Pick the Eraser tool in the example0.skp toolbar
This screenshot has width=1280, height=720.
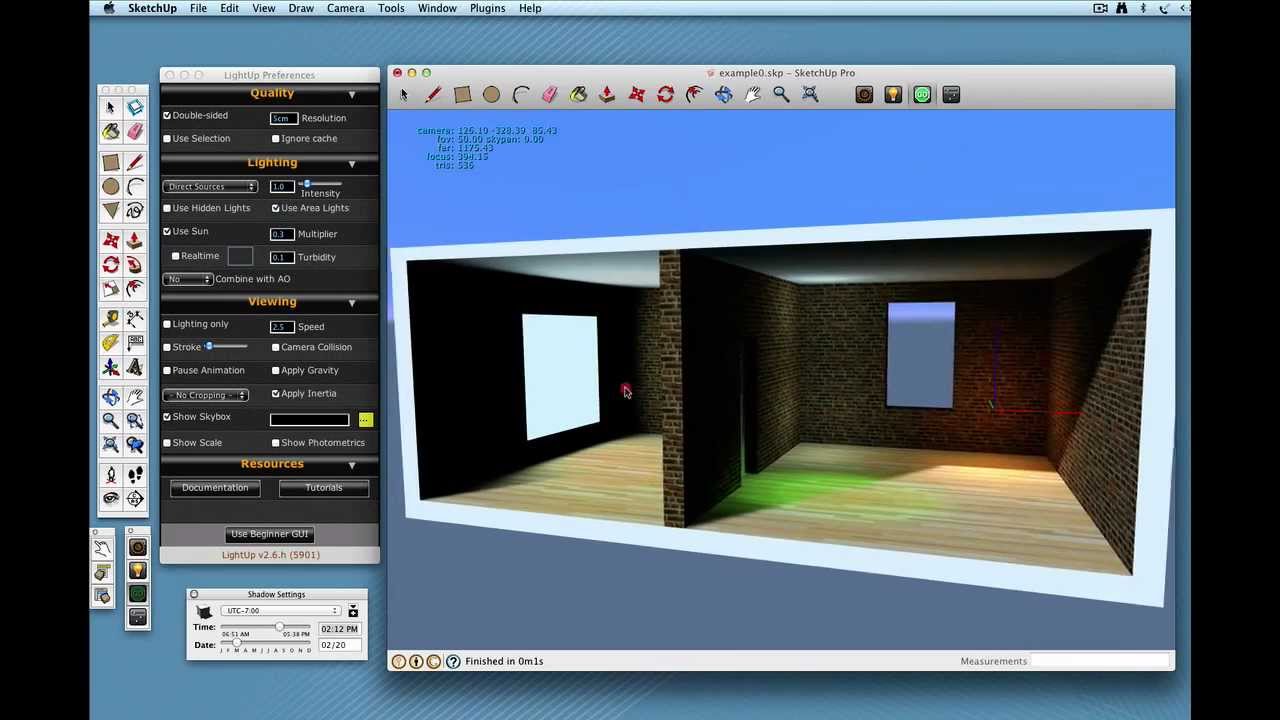[549, 94]
